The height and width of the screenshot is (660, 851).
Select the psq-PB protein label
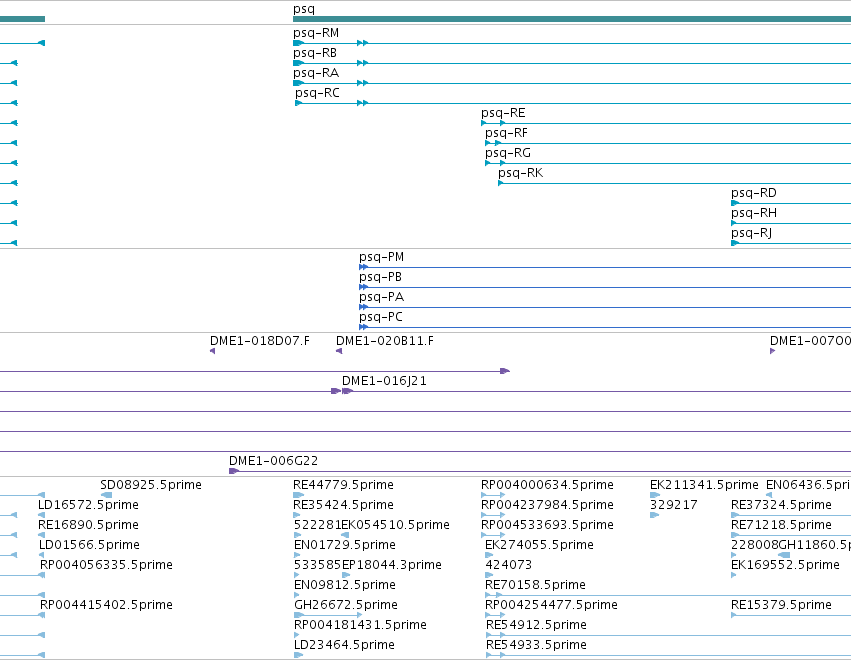point(380,277)
